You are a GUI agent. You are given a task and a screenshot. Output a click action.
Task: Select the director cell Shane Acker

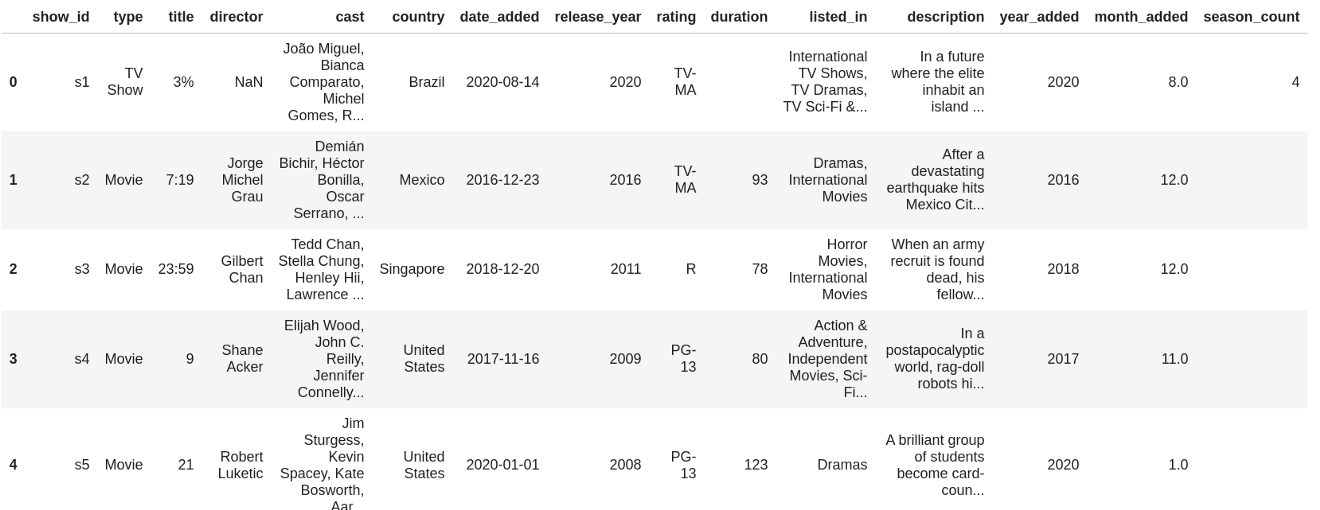pyautogui.click(x=242, y=359)
